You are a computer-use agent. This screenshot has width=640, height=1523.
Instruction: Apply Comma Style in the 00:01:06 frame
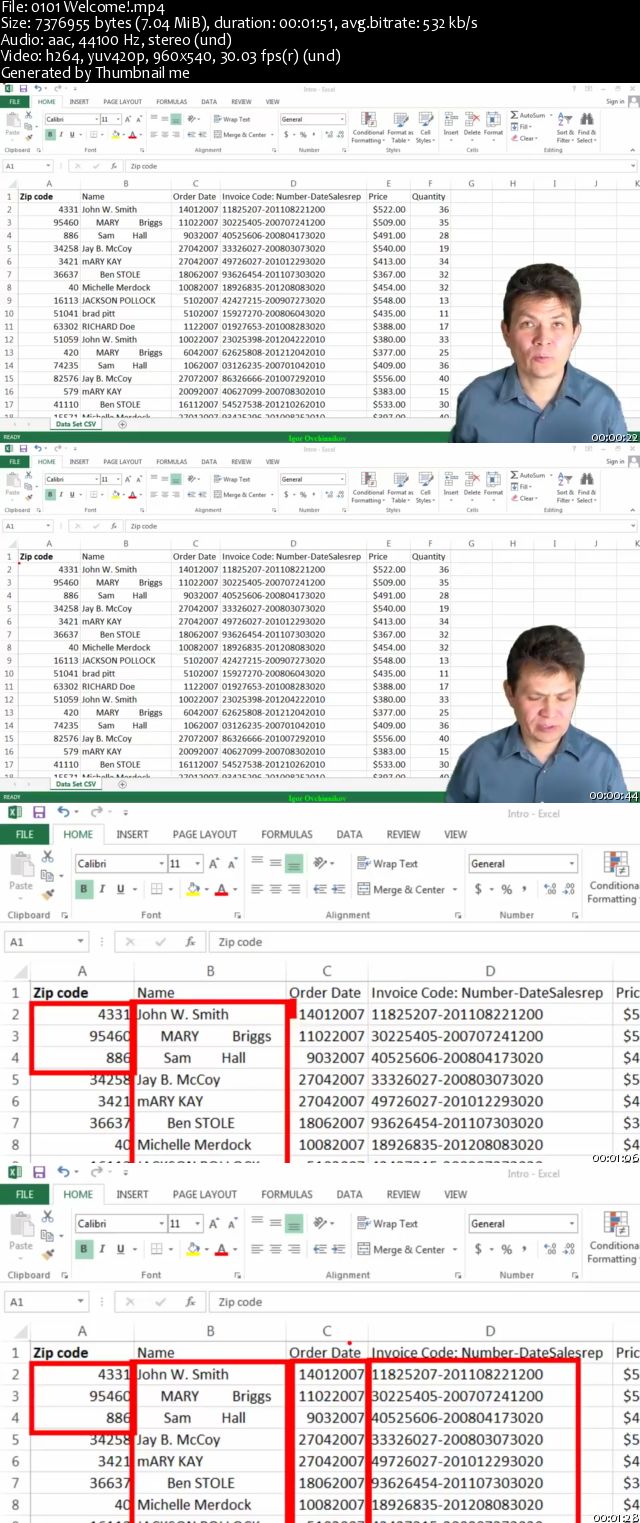(524, 889)
